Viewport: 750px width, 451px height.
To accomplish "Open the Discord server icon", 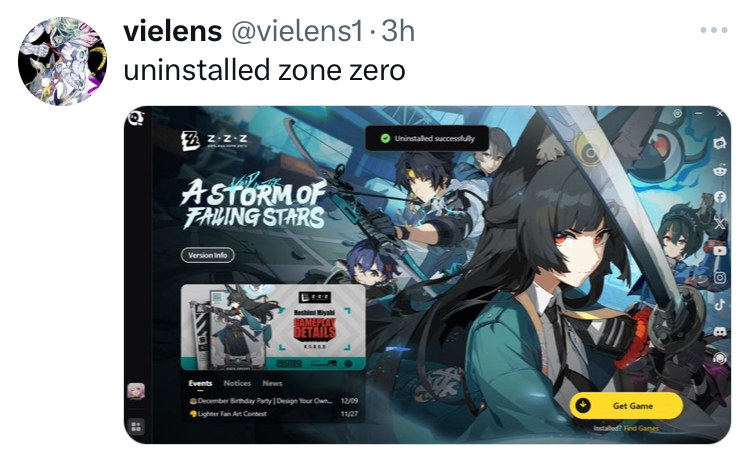I will (719, 331).
